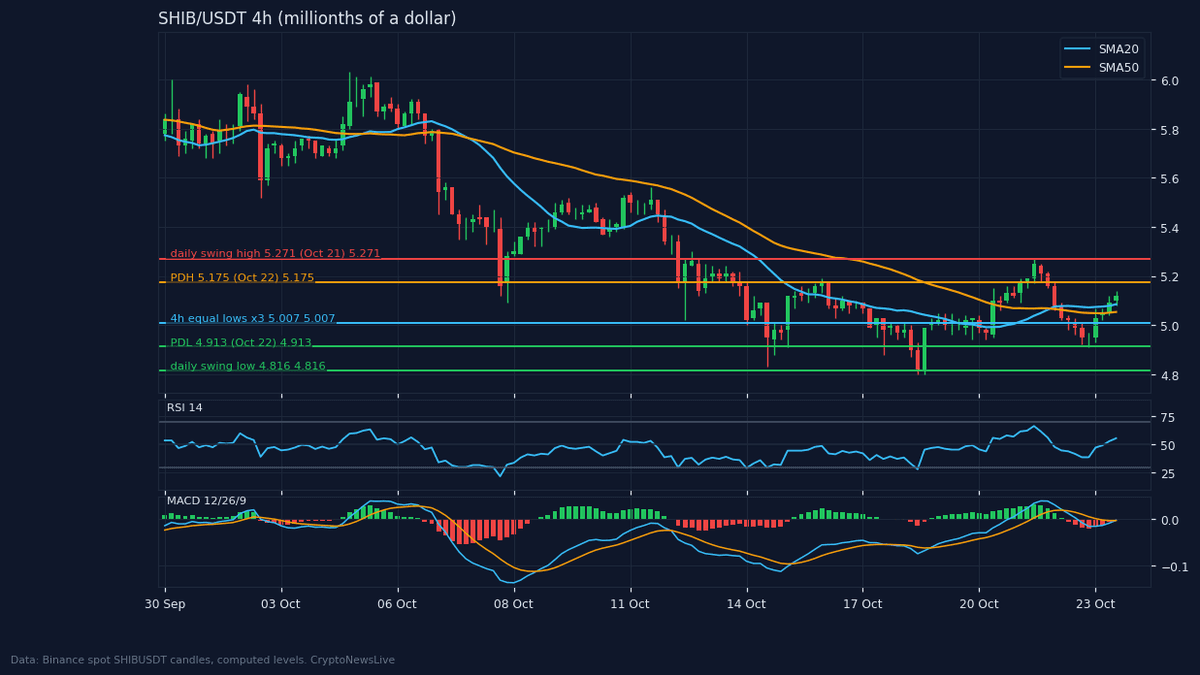Click the 4.8 price axis tick
This screenshot has width=1200, height=675.
pos(1169,376)
